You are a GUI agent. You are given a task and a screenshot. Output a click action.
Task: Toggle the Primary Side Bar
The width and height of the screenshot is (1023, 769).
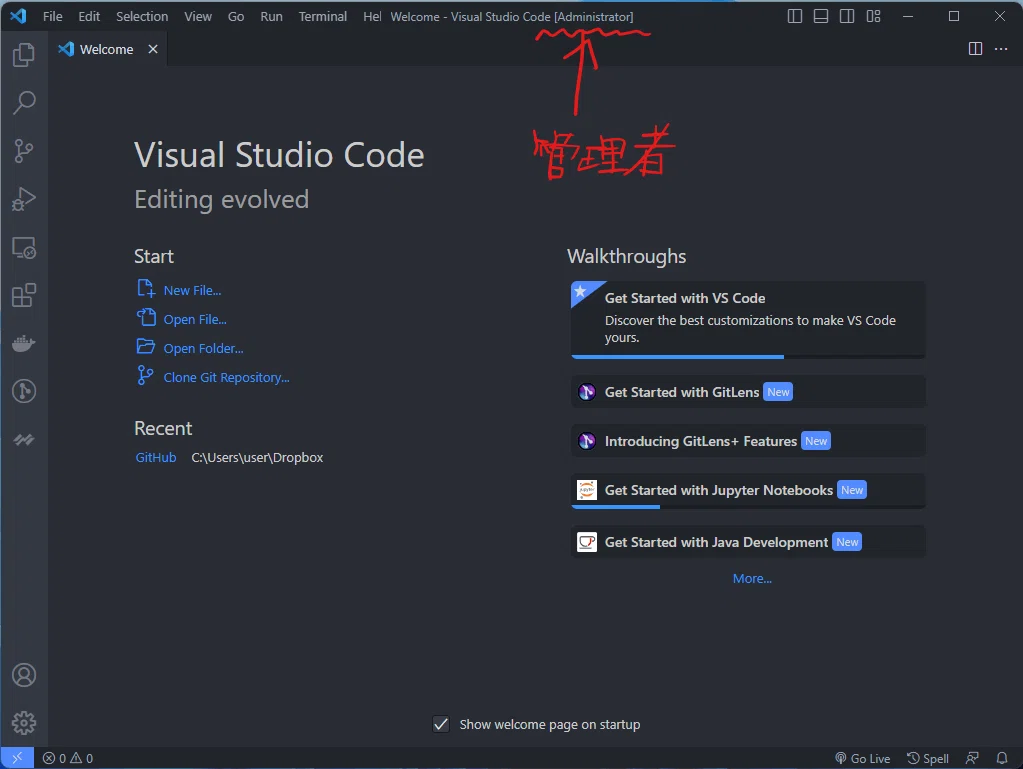(x=795, y=16)
